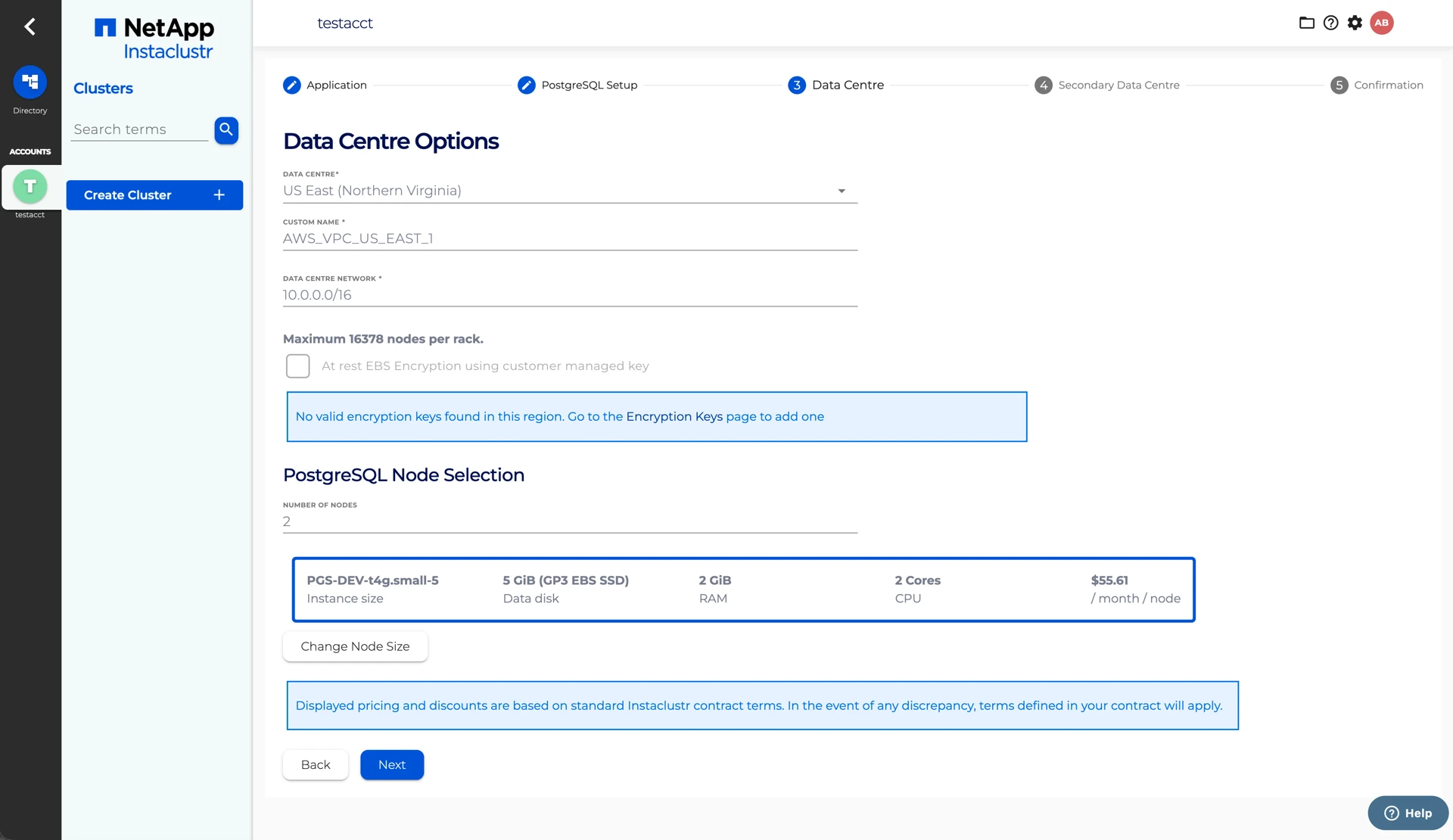Viewport: 1453px width, 840px height.
Task: Click the NetApp Instaclustr logo
Action: [x=155, y=39]
